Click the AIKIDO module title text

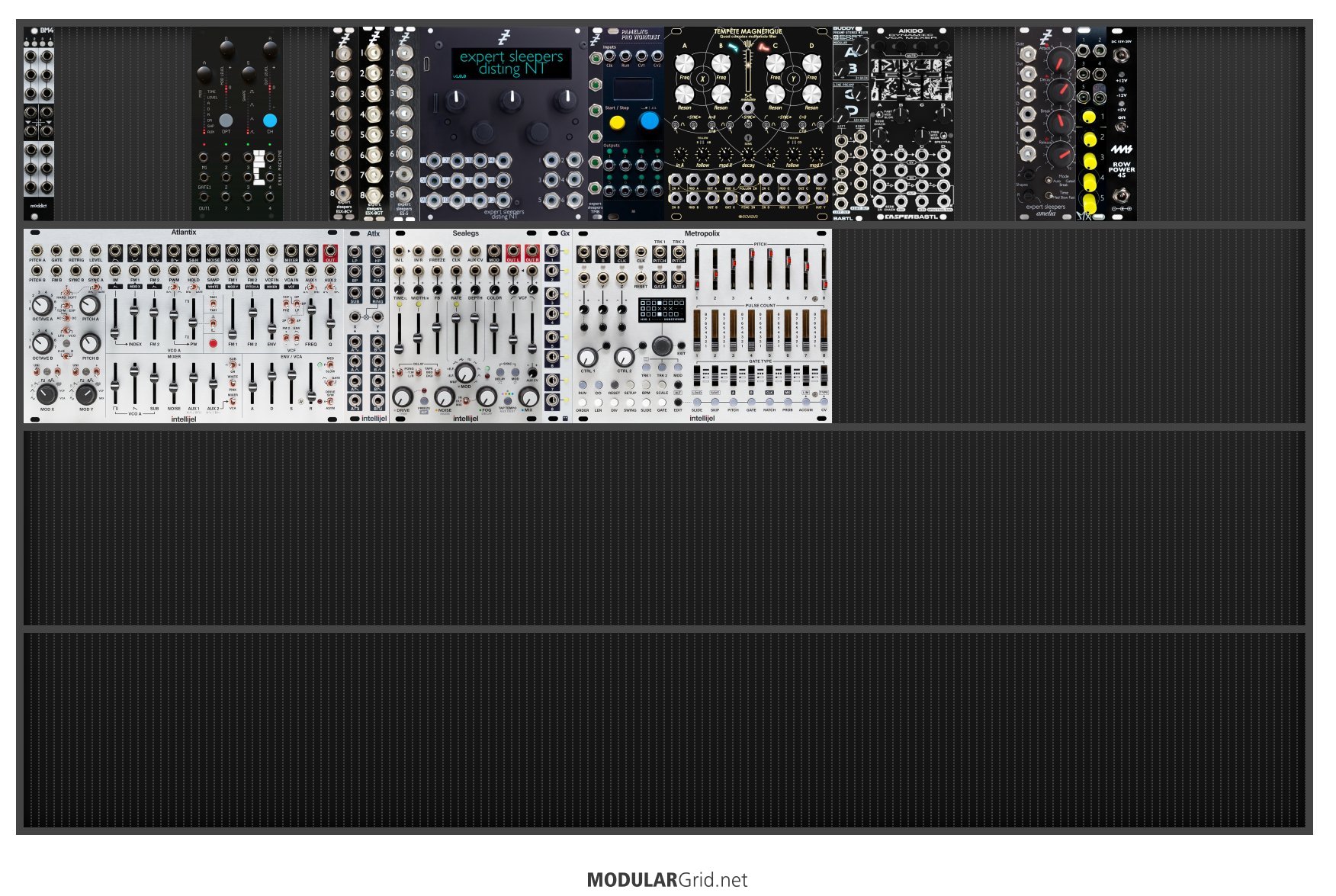910,31
